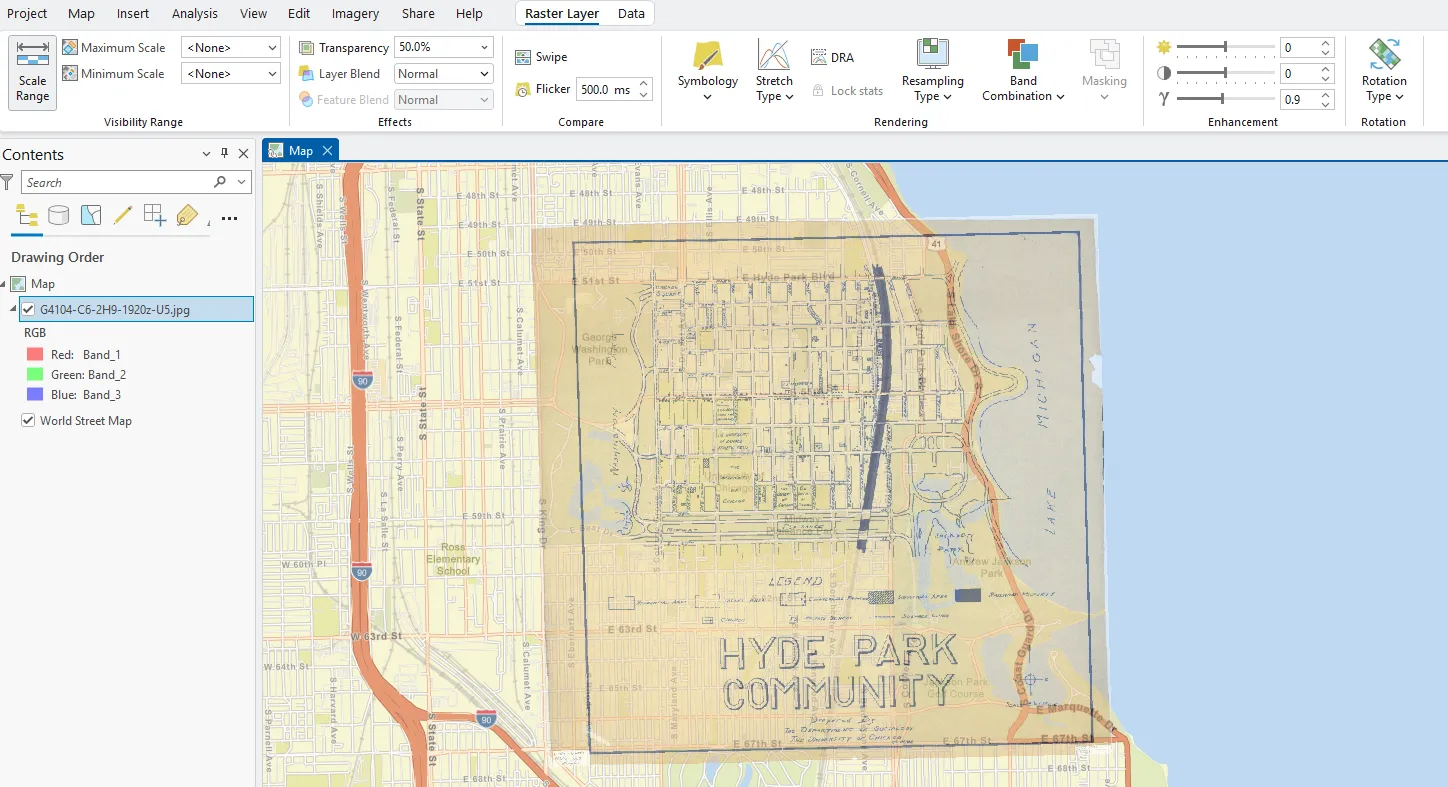1448x787 pixels.
Task: Open the Symbology button
Action: pos(708,72)
